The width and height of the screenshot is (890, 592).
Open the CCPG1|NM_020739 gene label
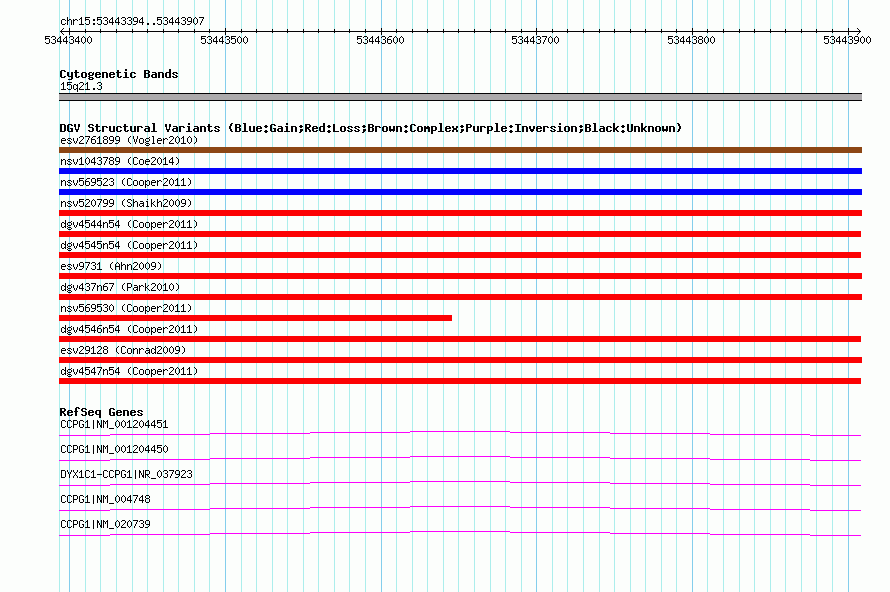[105, 524]
